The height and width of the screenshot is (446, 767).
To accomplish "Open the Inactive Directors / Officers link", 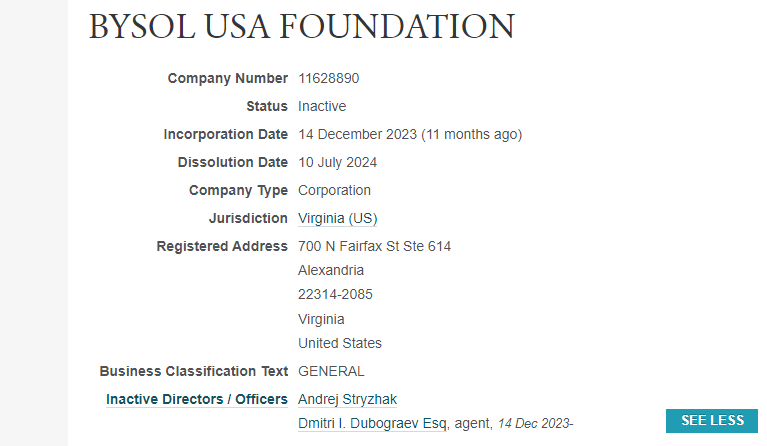I will click(x=197, y=399).
